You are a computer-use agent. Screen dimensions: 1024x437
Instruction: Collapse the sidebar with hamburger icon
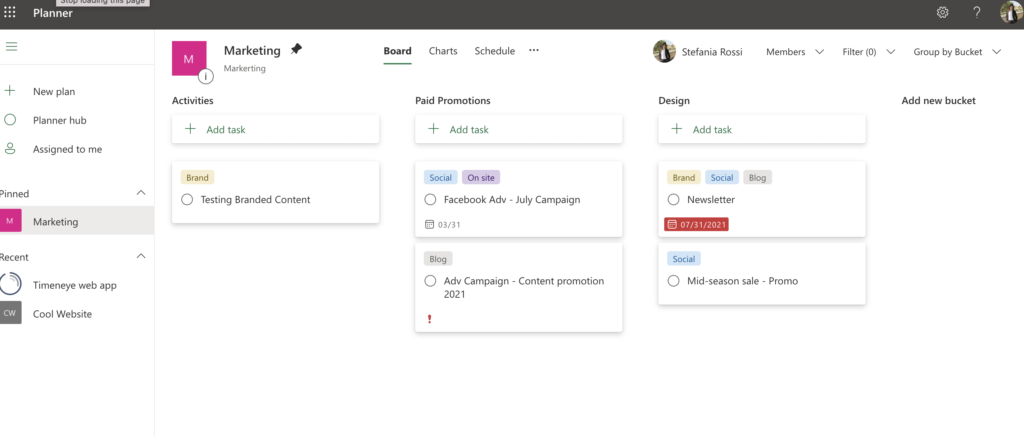(11, 46)
